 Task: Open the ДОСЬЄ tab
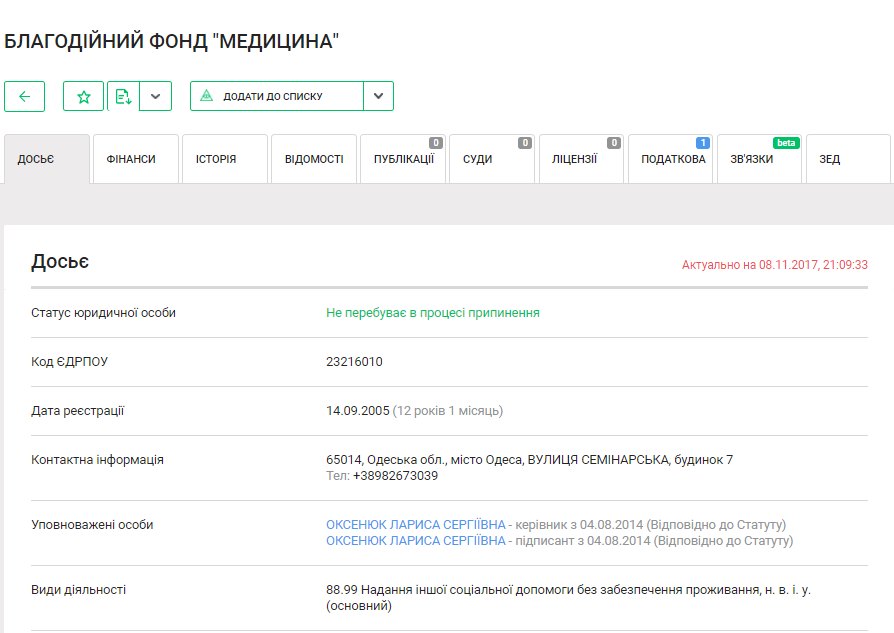pyautogui.click(x=47, y=159)
